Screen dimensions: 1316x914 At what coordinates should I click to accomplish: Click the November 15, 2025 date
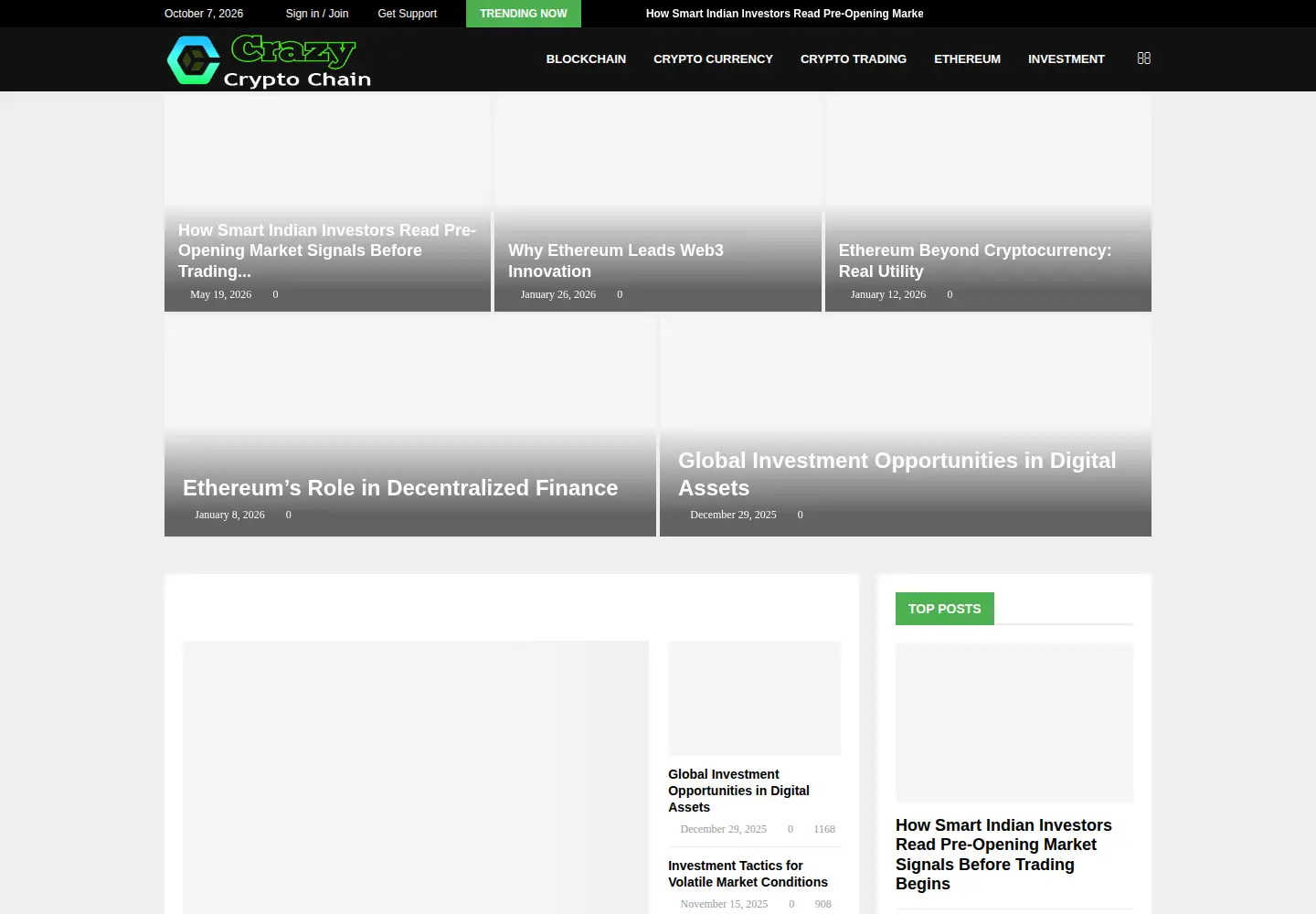pos(724,904)
